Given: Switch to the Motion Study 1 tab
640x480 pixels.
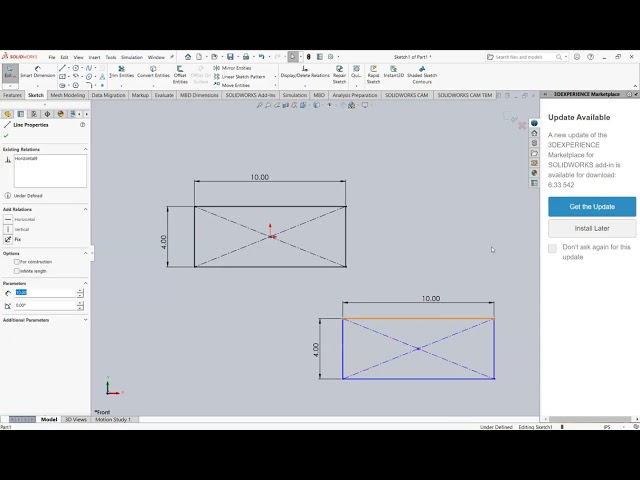Looking at the screenshot, I should point(113,419).
